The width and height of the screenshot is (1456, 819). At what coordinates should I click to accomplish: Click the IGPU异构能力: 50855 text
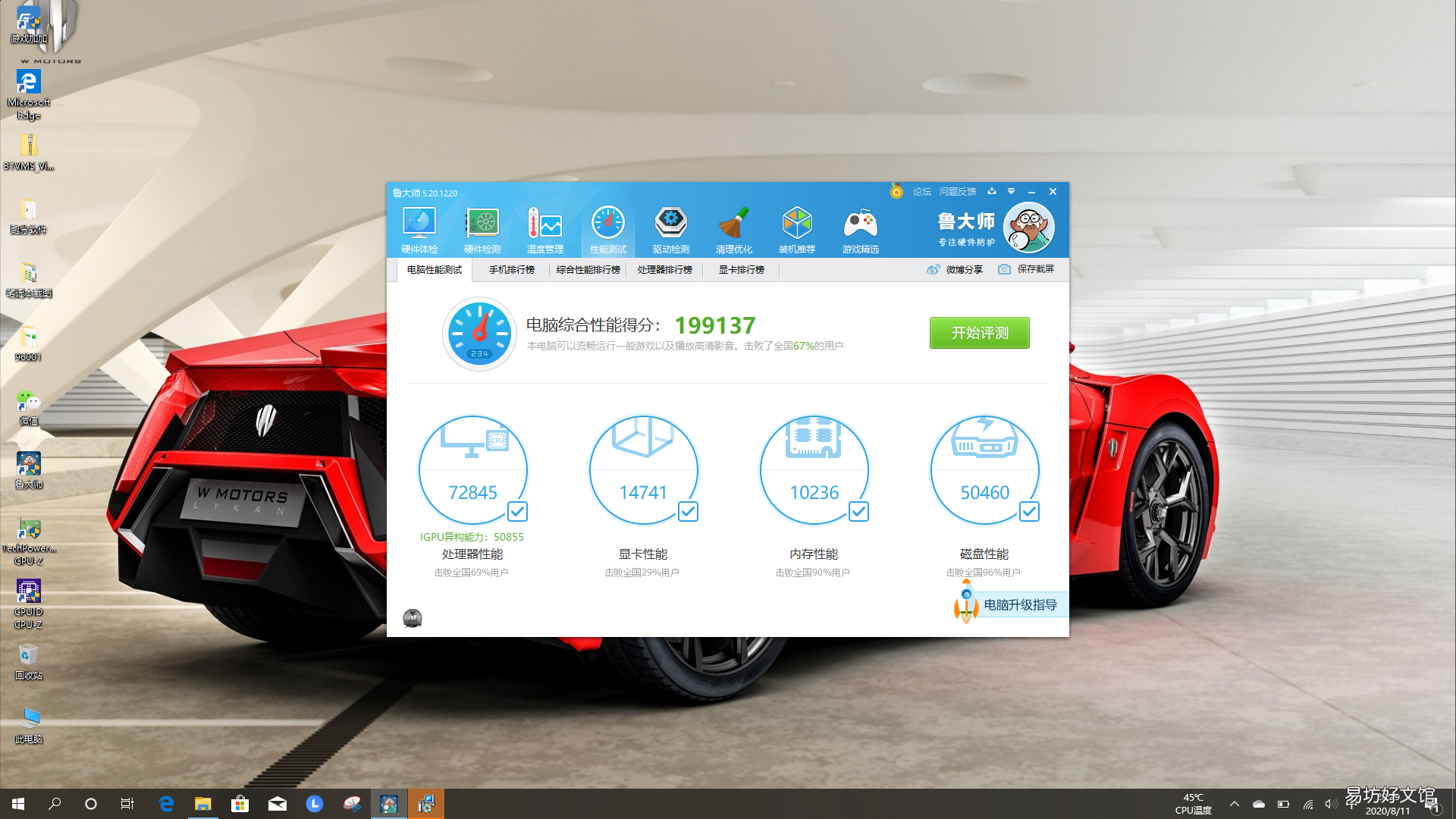pos(472,537)
